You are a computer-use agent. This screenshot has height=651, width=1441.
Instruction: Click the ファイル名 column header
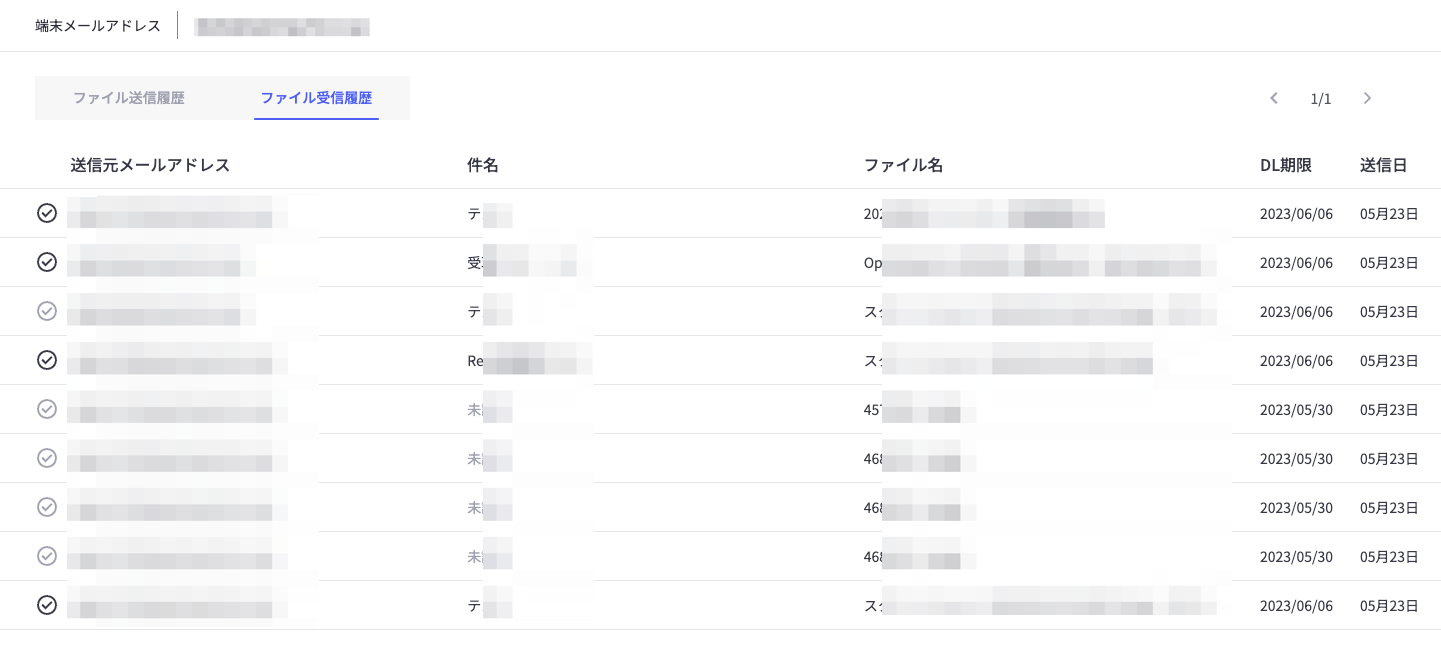[903, 165]
